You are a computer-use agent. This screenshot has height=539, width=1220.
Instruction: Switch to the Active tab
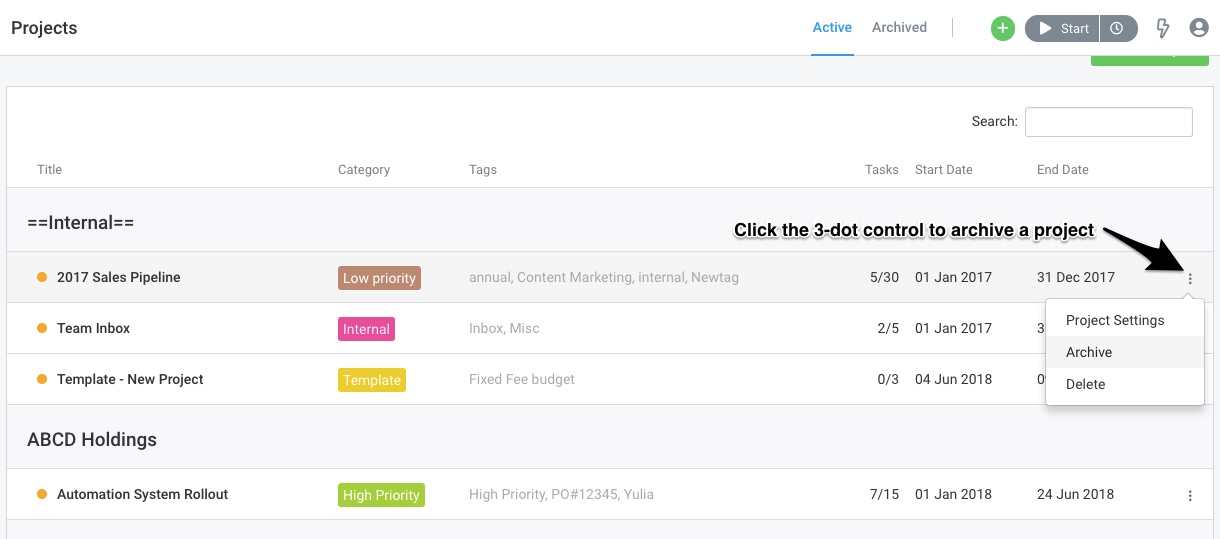(832, 28)
